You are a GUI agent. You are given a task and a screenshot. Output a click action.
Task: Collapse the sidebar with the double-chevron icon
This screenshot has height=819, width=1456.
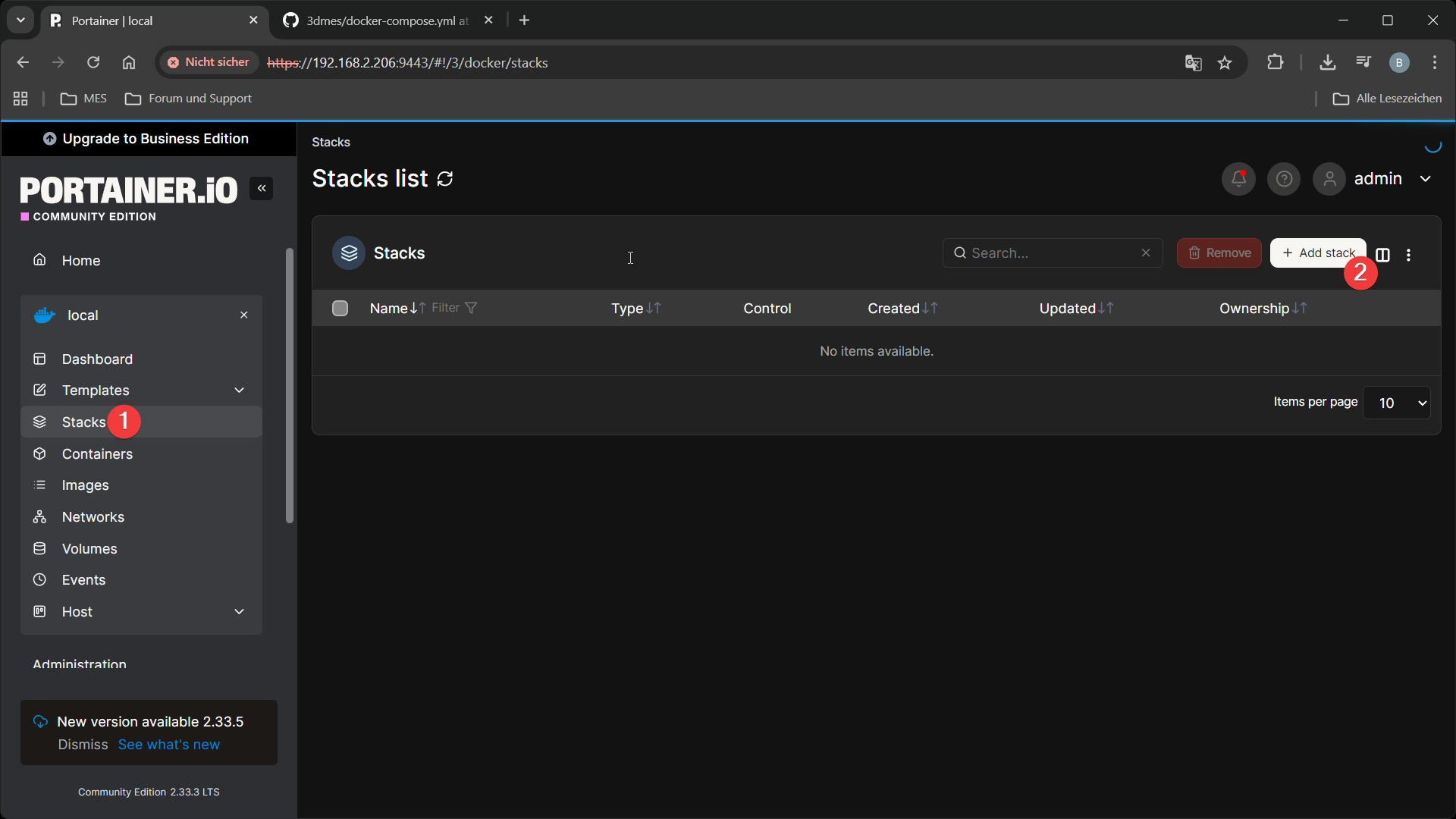[262, 188]
